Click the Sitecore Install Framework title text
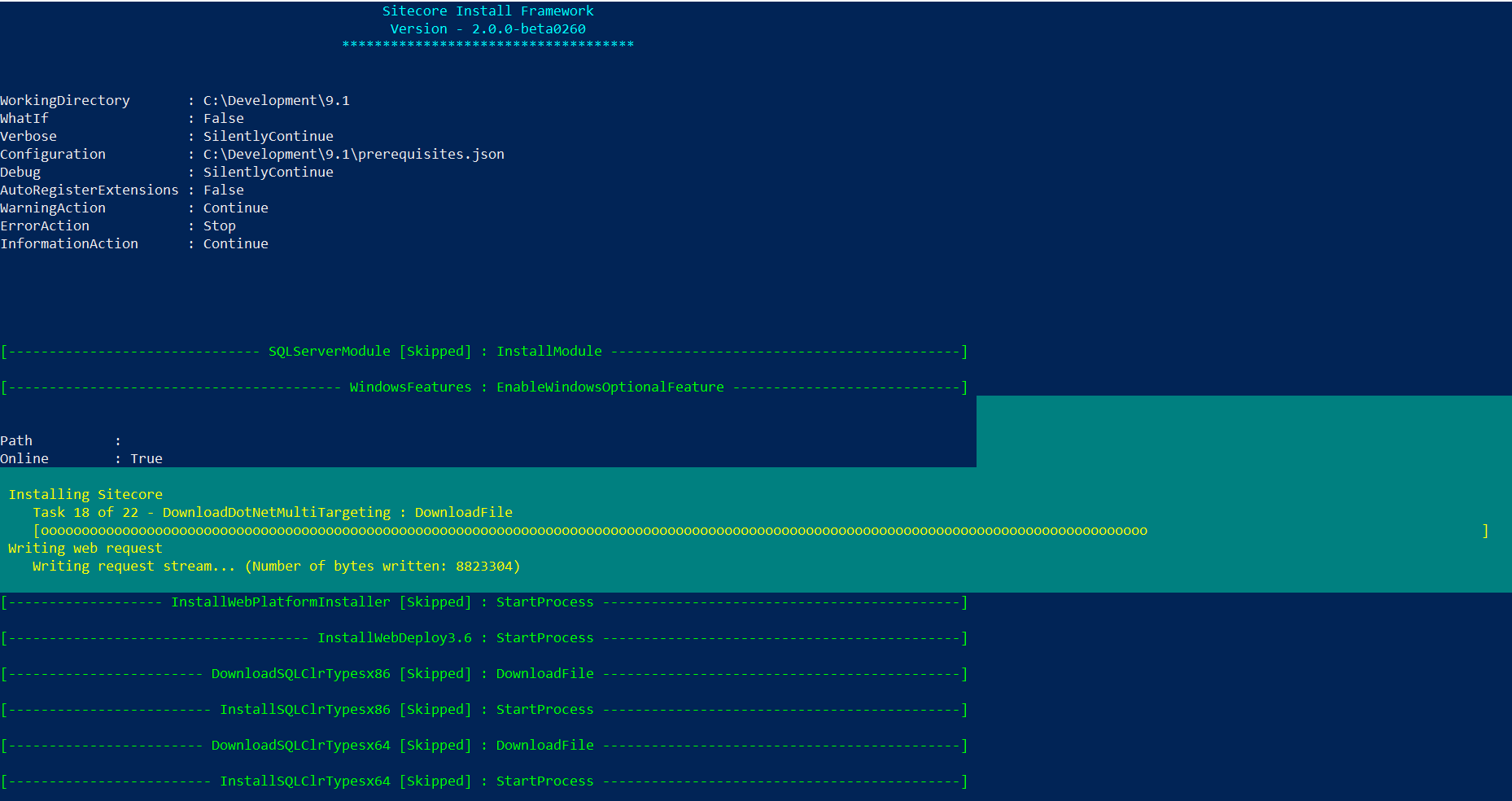This screenshot has width=1512, height=801. [488, 11]
